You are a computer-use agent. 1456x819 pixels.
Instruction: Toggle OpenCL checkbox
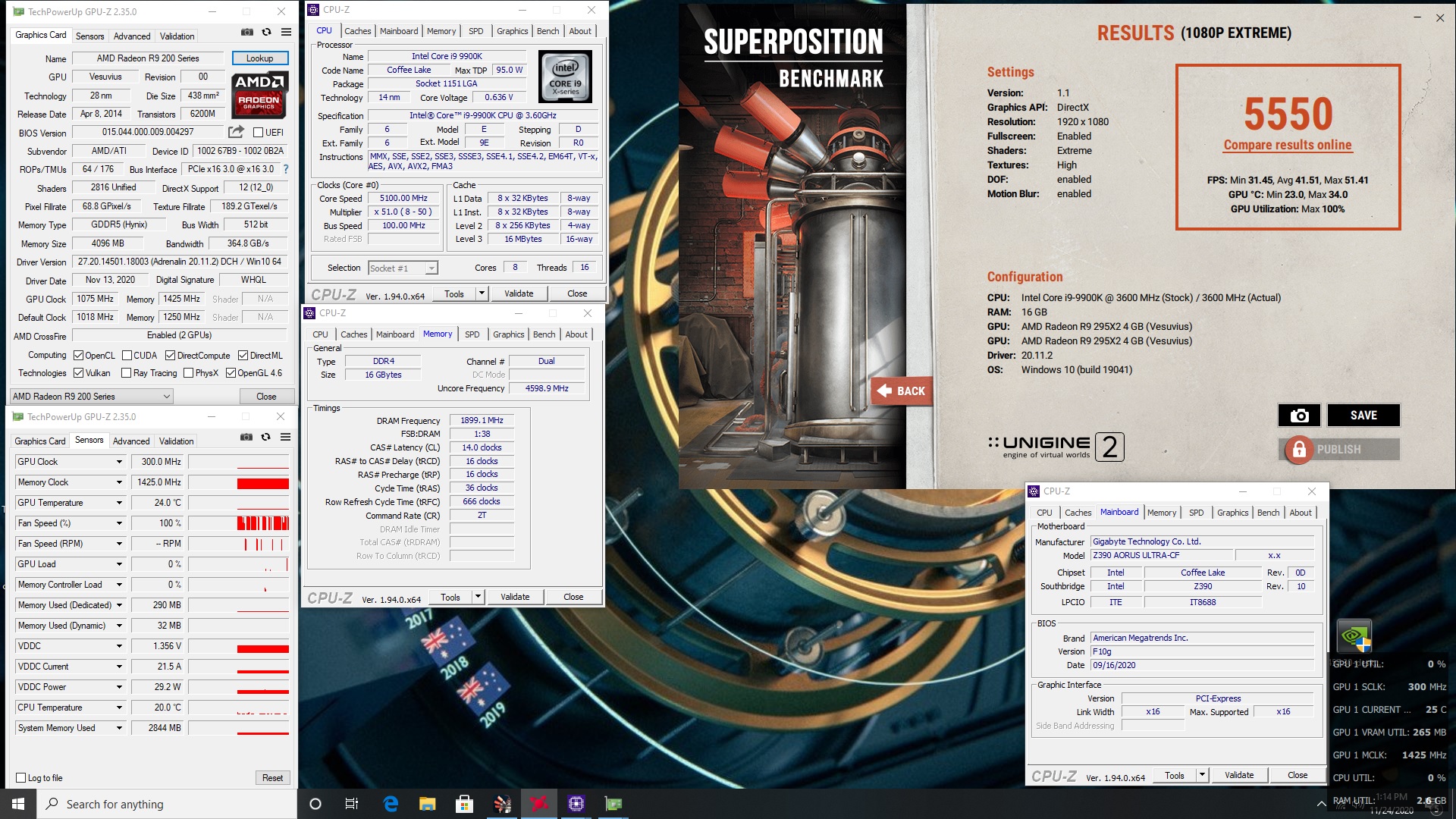(x=78, y=356)
